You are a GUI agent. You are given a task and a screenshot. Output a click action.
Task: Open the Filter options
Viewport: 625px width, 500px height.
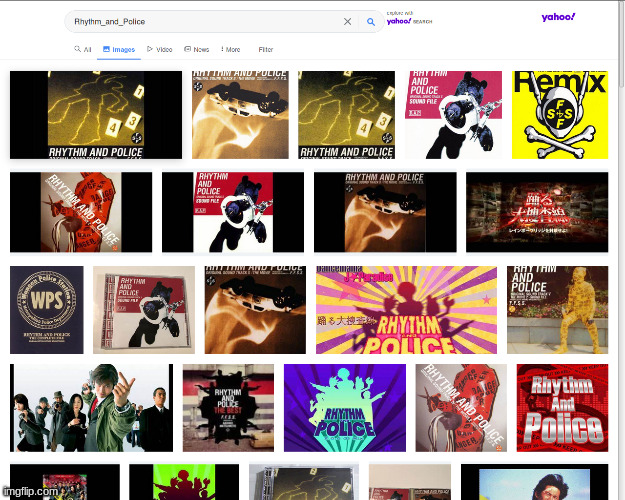[265, 49]
